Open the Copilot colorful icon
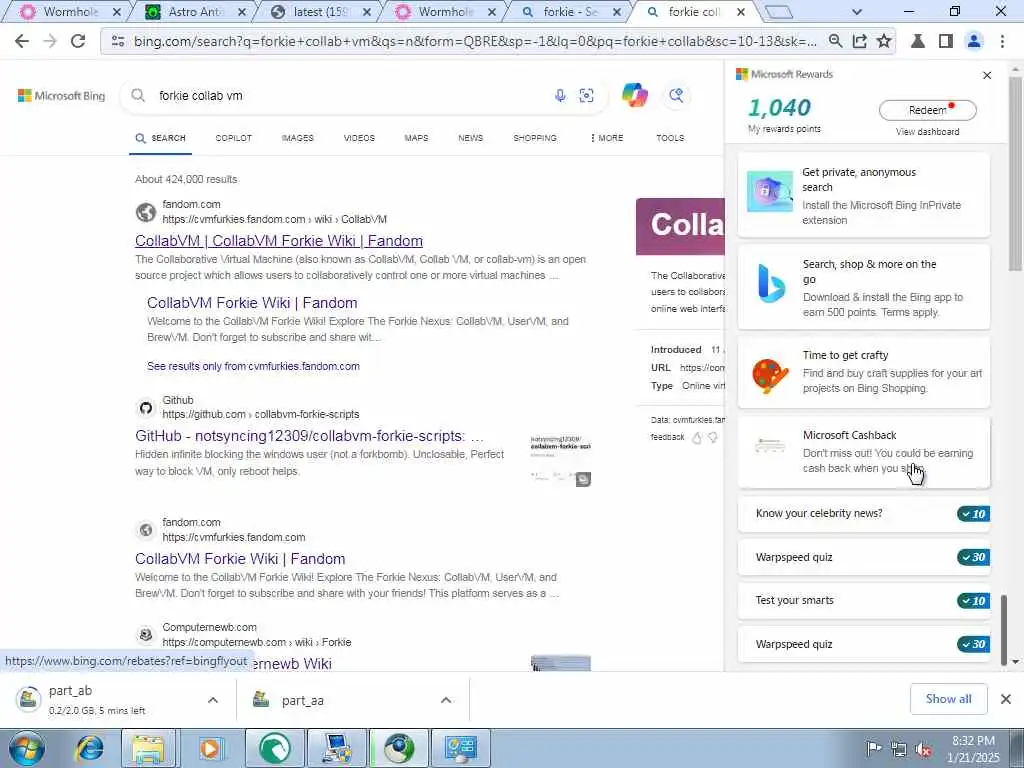 (x=635, y=95)
